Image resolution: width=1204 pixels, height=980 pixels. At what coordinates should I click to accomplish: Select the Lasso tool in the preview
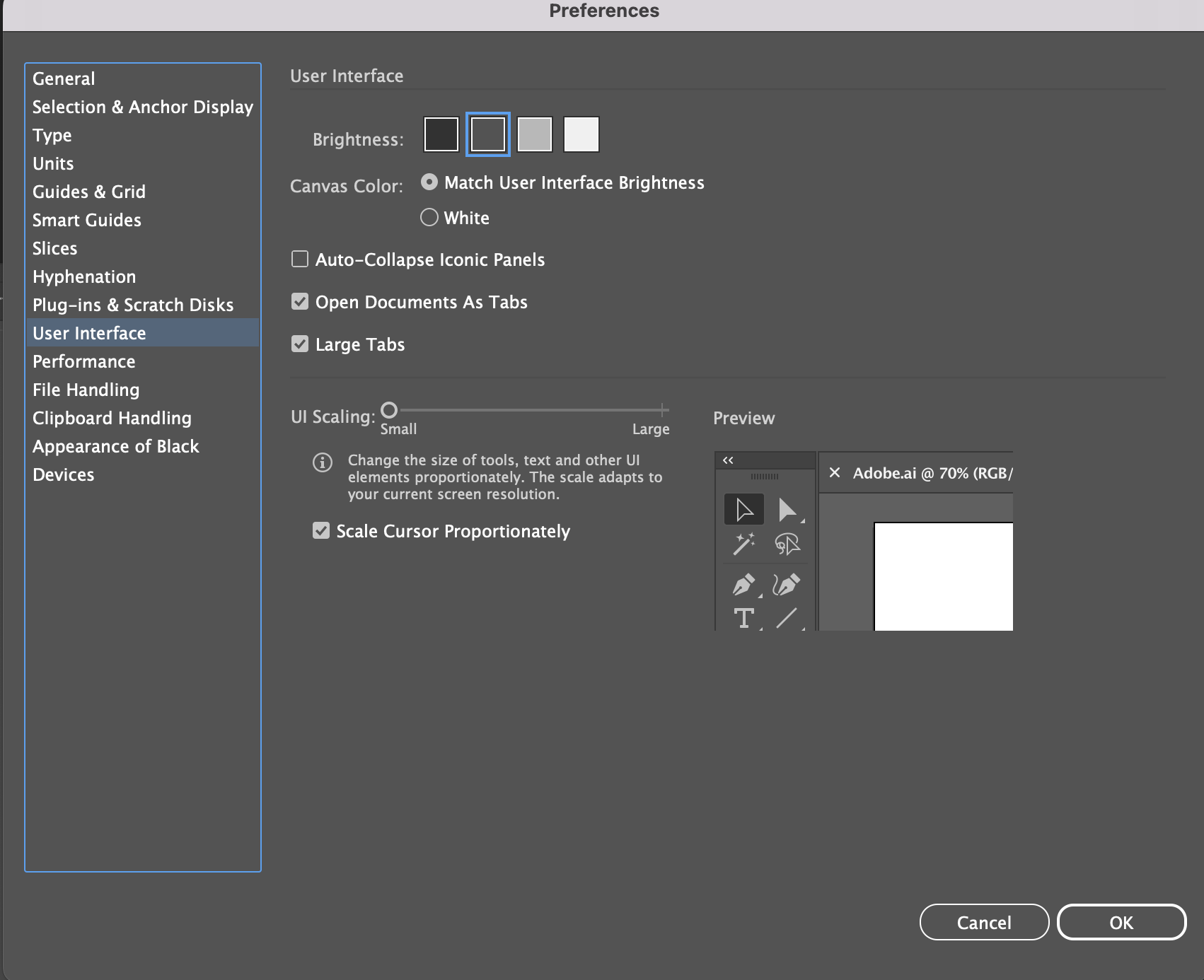pyautogui.click(x=787, y=544)
